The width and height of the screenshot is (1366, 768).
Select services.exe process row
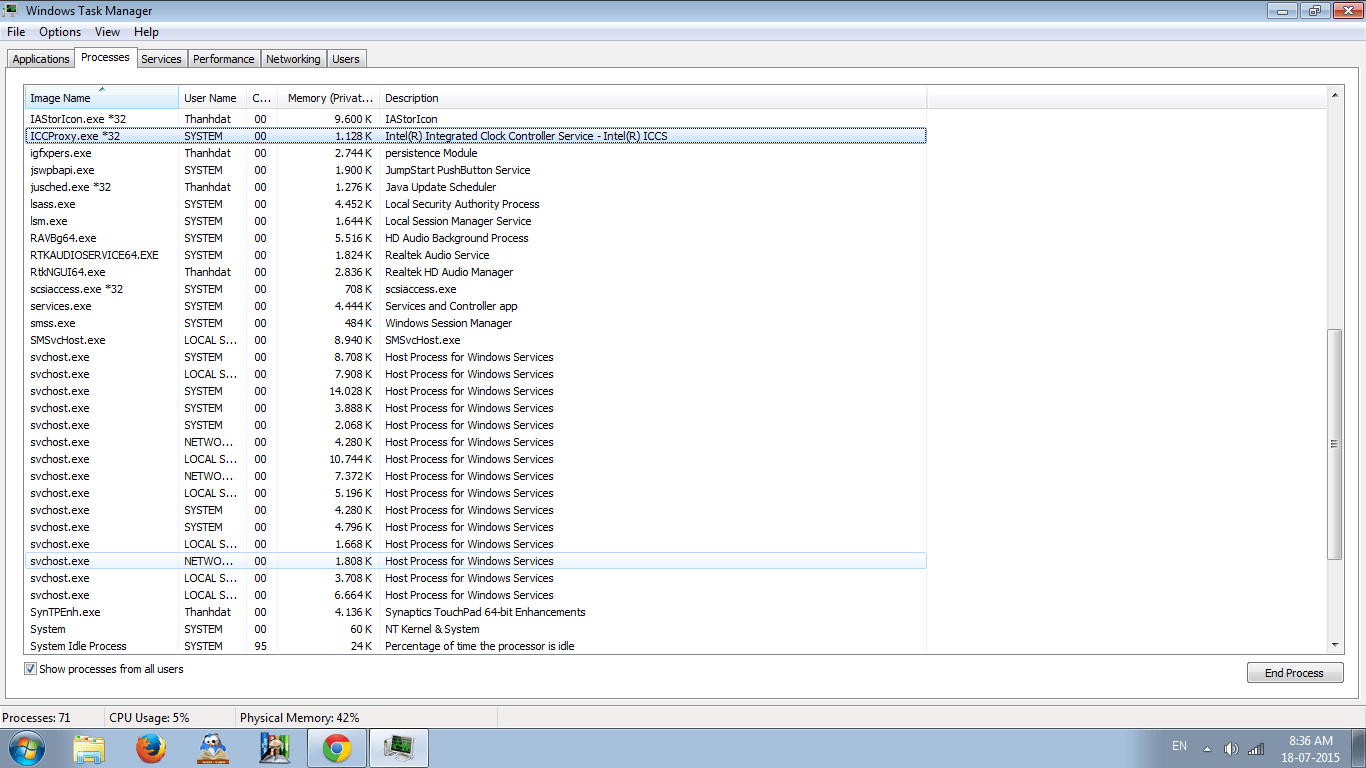click(476, 306)
